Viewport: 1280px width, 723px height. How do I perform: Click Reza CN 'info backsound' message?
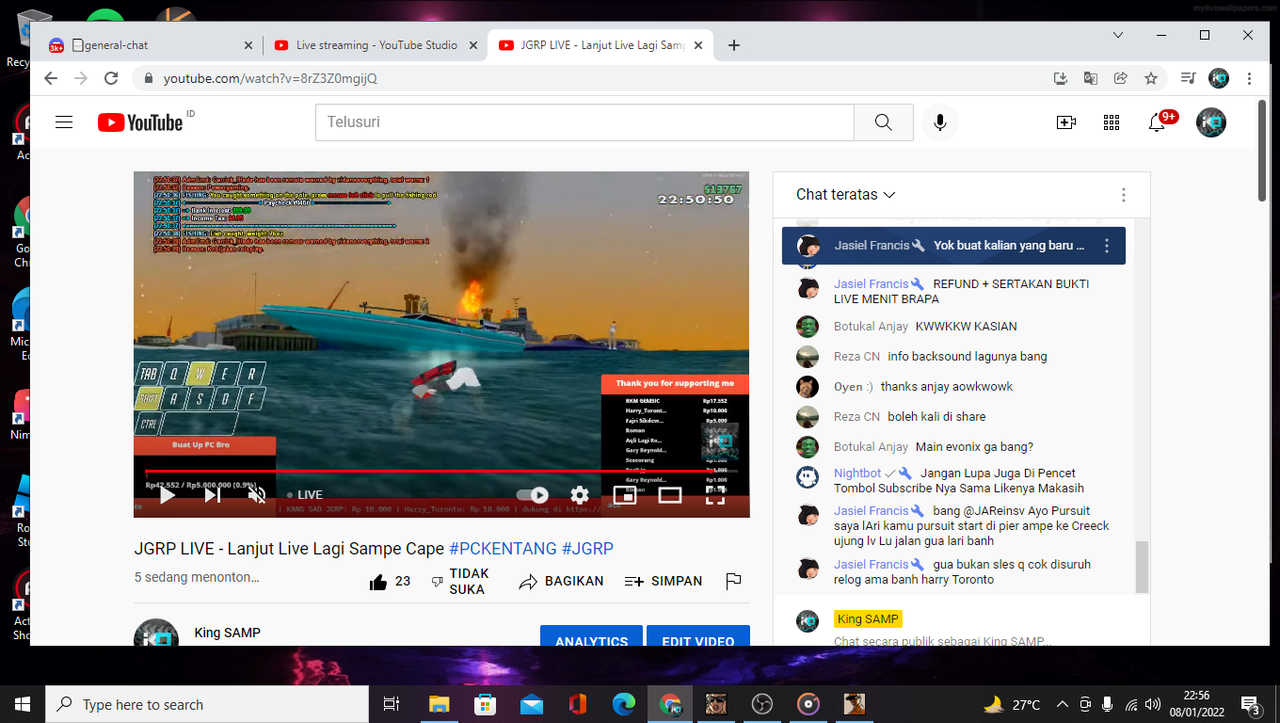pyautogui.click(x=967, y=356)
